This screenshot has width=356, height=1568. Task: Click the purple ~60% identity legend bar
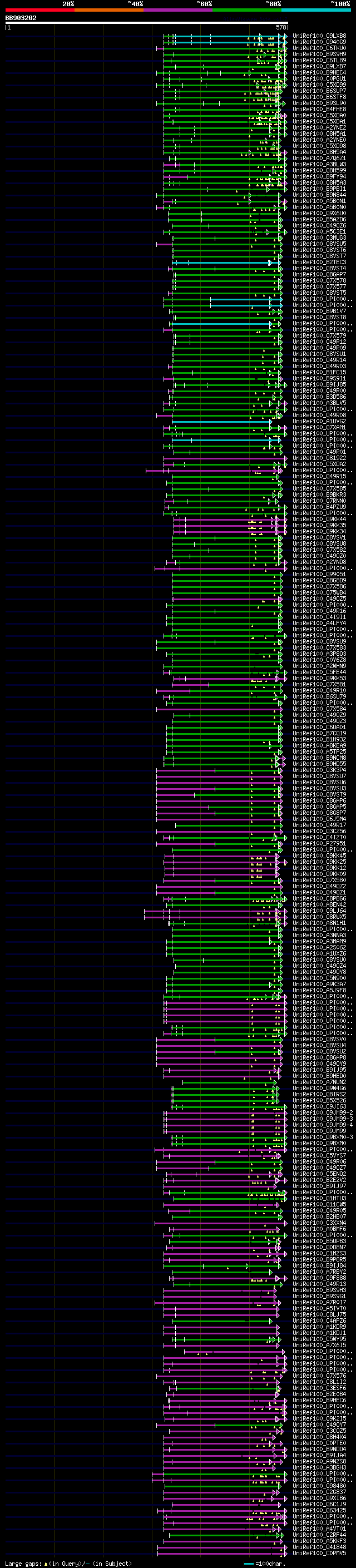coord(177,10)
